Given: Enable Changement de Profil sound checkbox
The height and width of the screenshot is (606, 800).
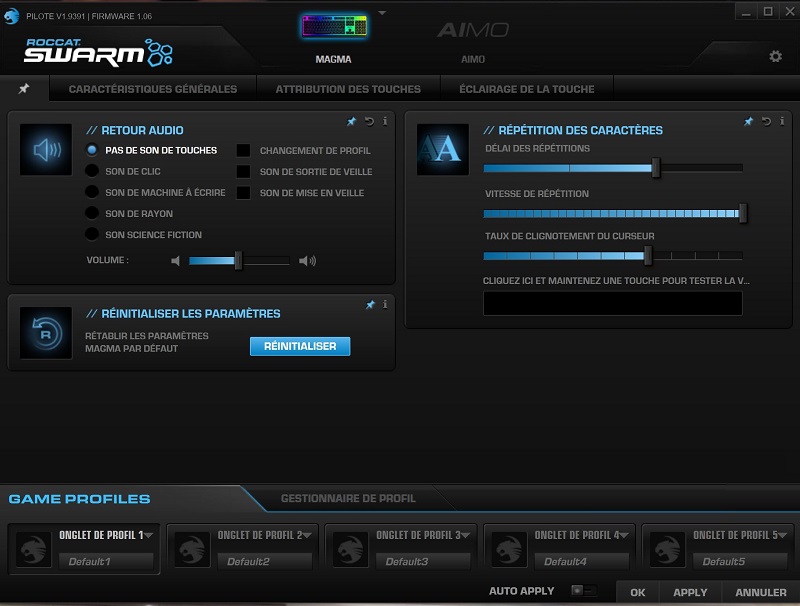Looking at the screenshot, I should point(243,151).
